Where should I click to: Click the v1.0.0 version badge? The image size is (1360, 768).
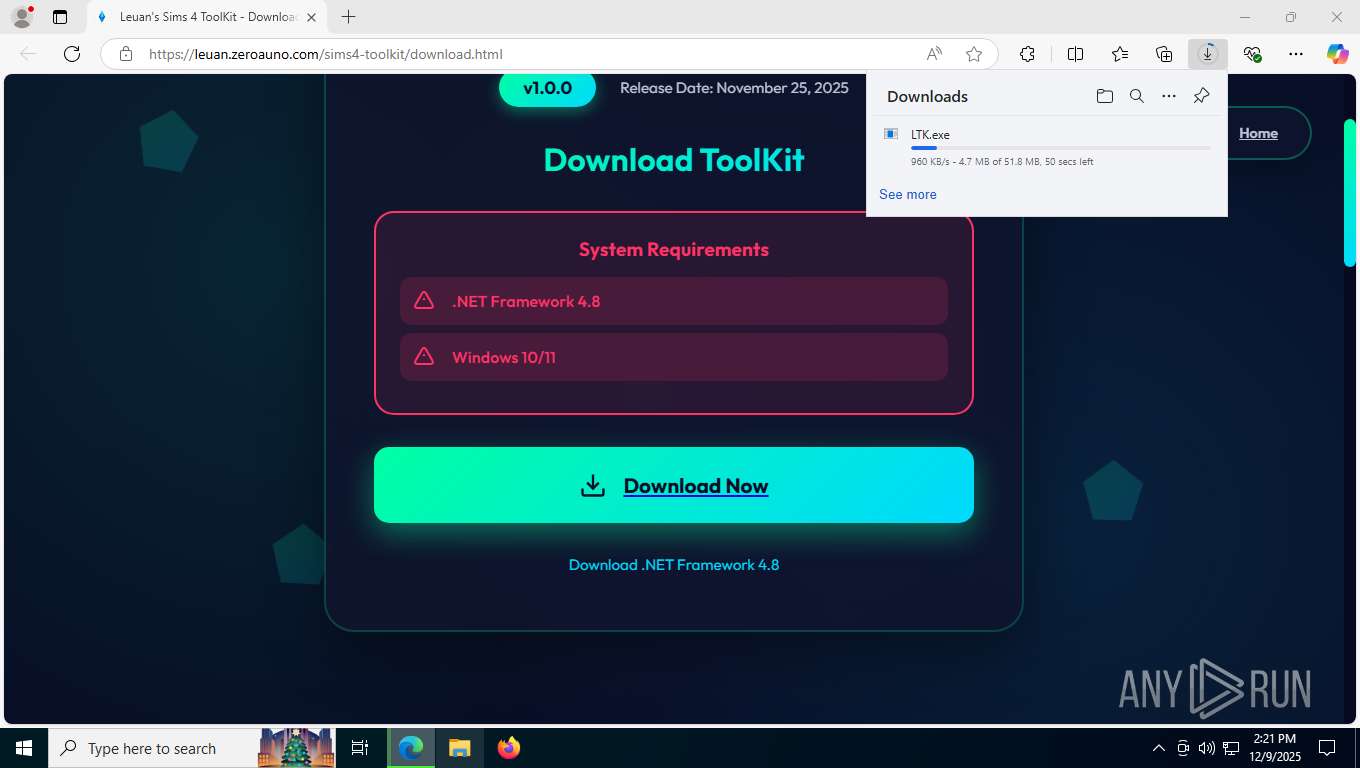pos(547,88)
